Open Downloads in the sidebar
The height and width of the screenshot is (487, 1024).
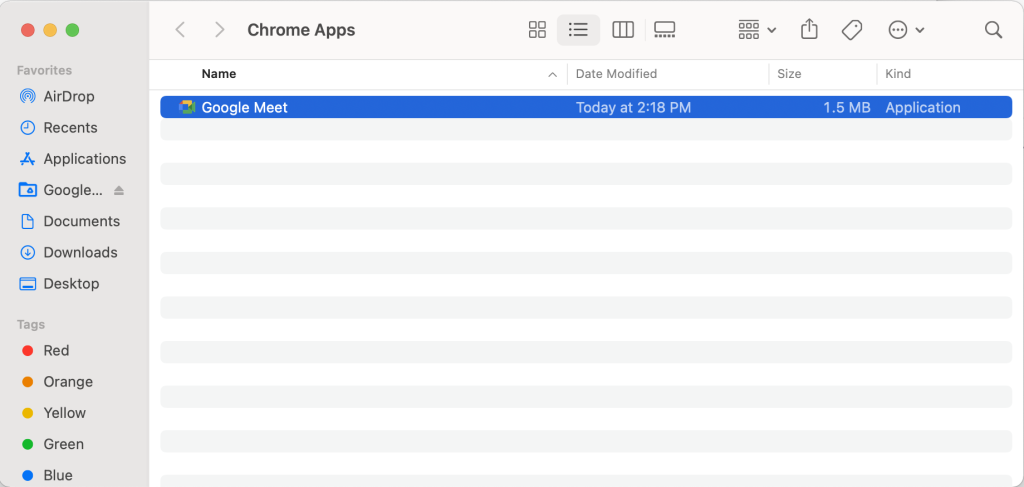pyautogui.click(x=80, y=253)
